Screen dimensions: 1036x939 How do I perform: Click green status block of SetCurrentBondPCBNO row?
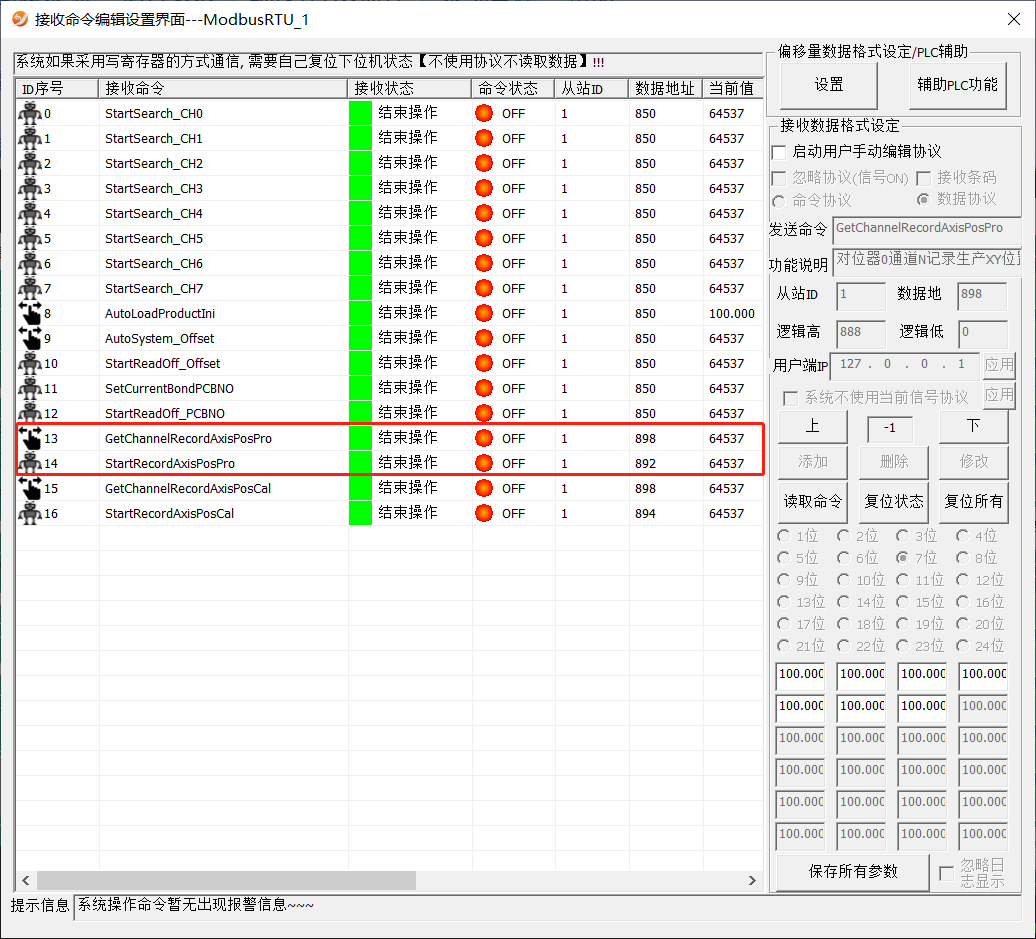[x=360, y=388]
